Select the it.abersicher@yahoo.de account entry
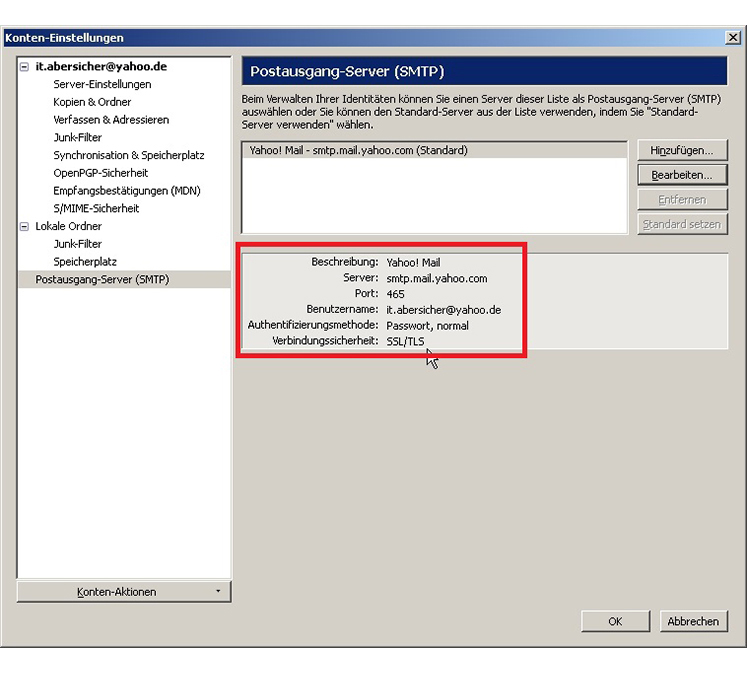Image resolution: width=747 pixels, height=673 pixels. (x=100, y=67)
